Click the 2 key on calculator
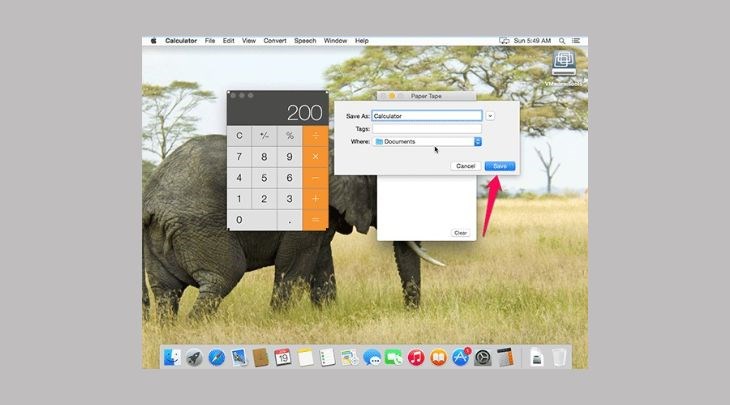 click(264, 199)
